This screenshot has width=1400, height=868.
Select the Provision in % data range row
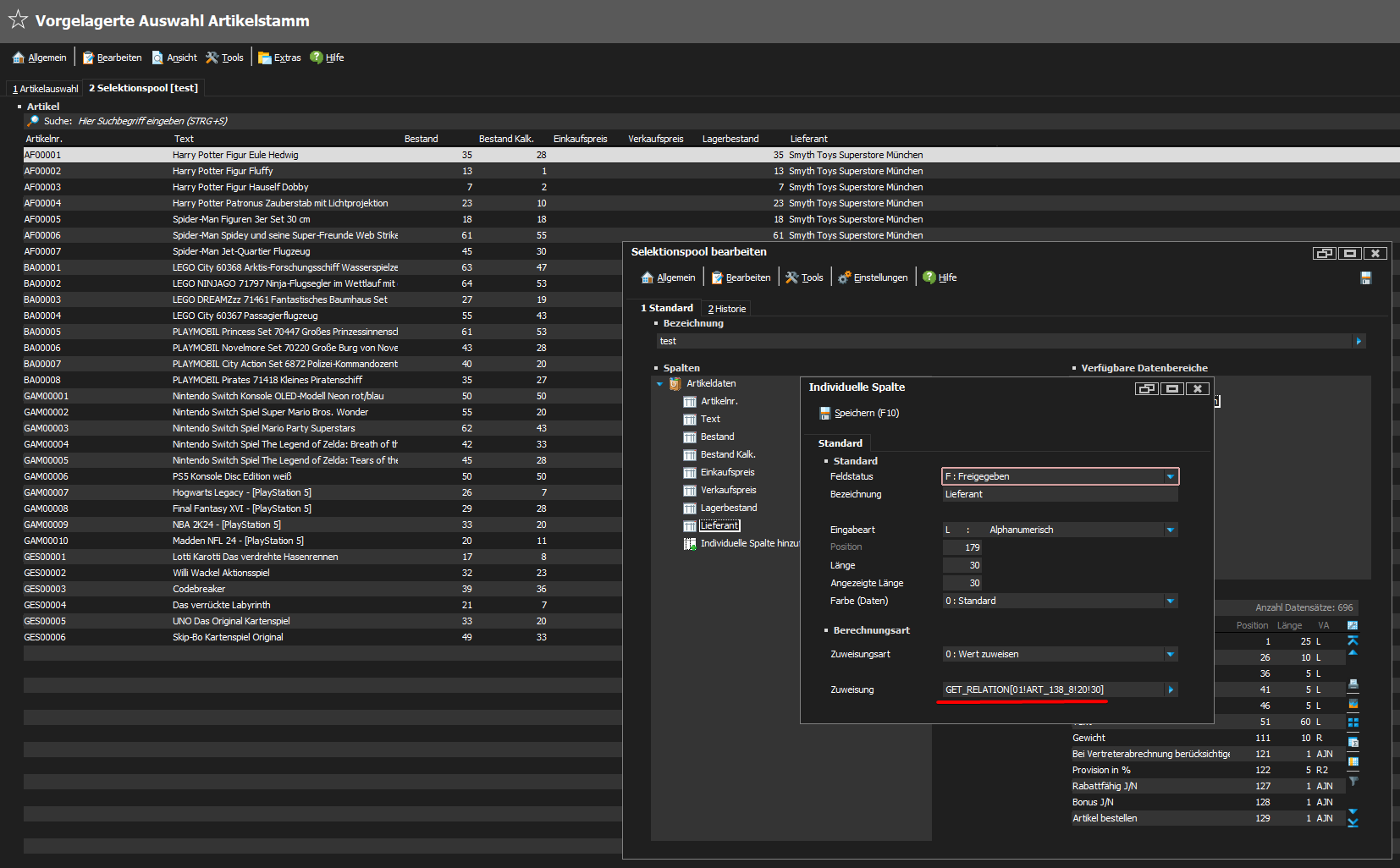(1209, 770)
